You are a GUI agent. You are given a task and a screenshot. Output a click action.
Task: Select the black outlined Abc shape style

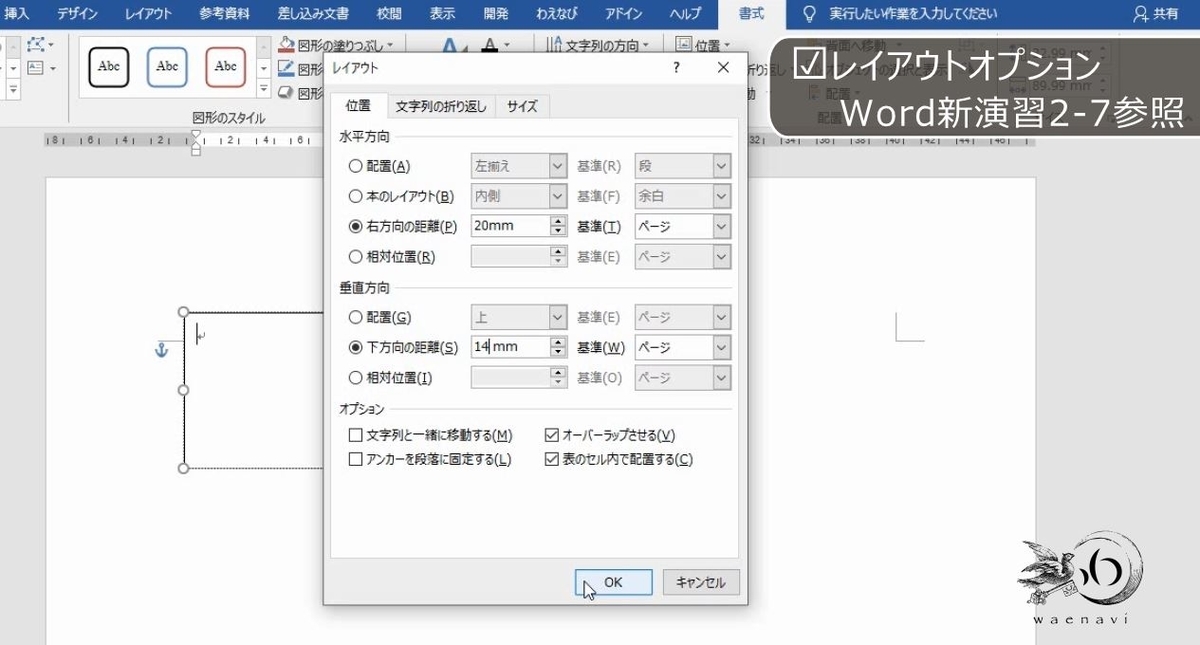coord(109,67)
